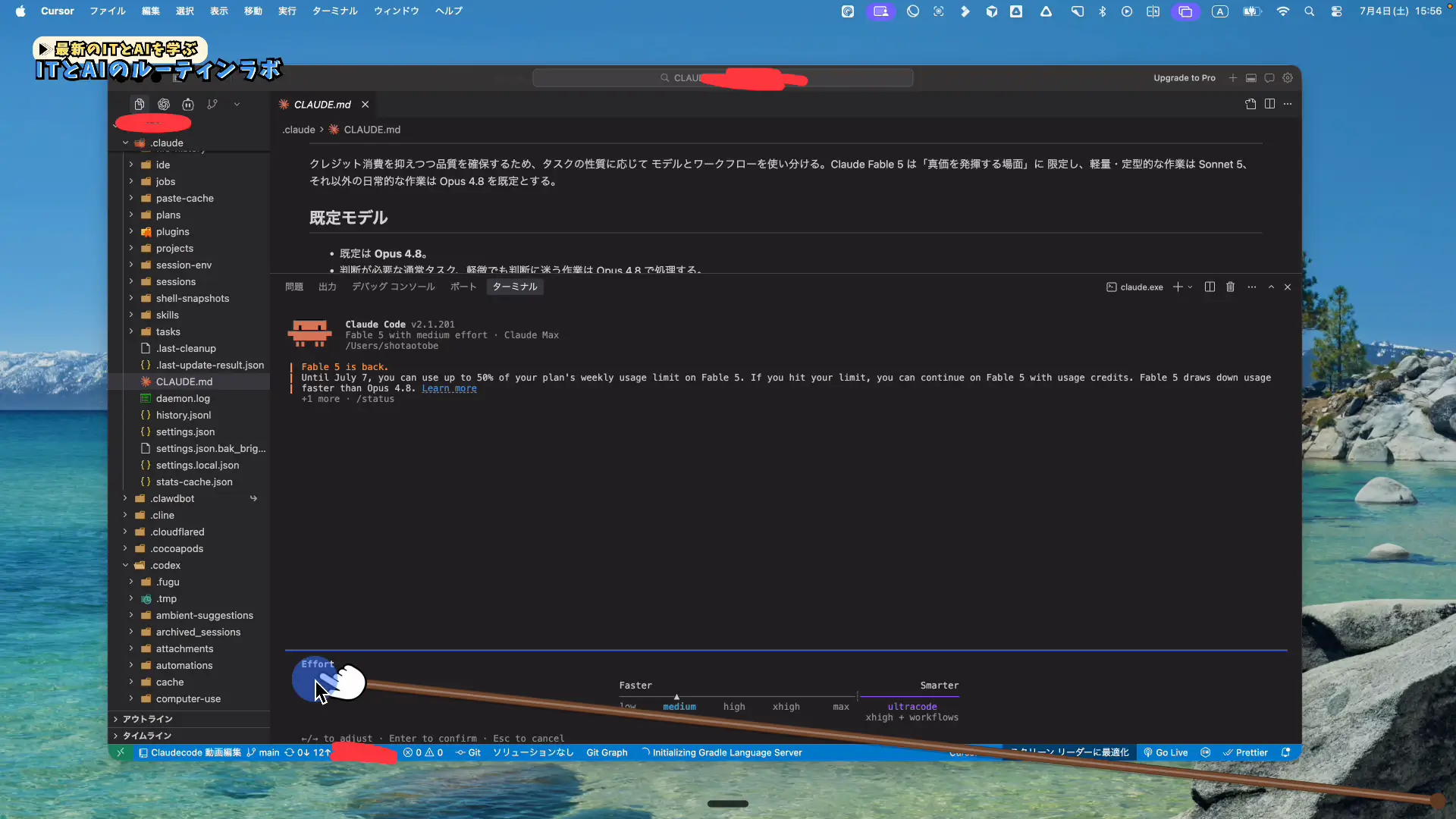This screenshot has width=1456, height=819.
Task: Open macOS Spotlight search icon
Action: [x=1309, y=11]
